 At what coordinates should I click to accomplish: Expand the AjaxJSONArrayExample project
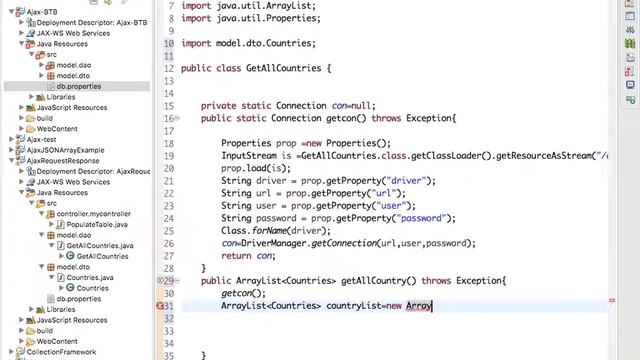coord(11,150)
